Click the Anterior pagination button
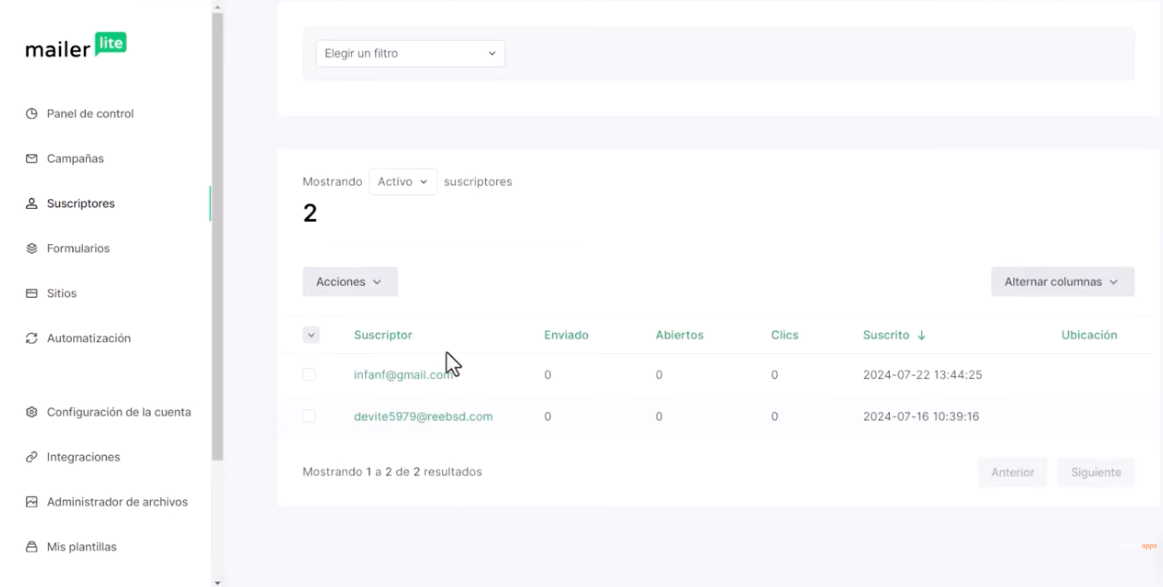1163x587 pixels. pos(1012,472)
